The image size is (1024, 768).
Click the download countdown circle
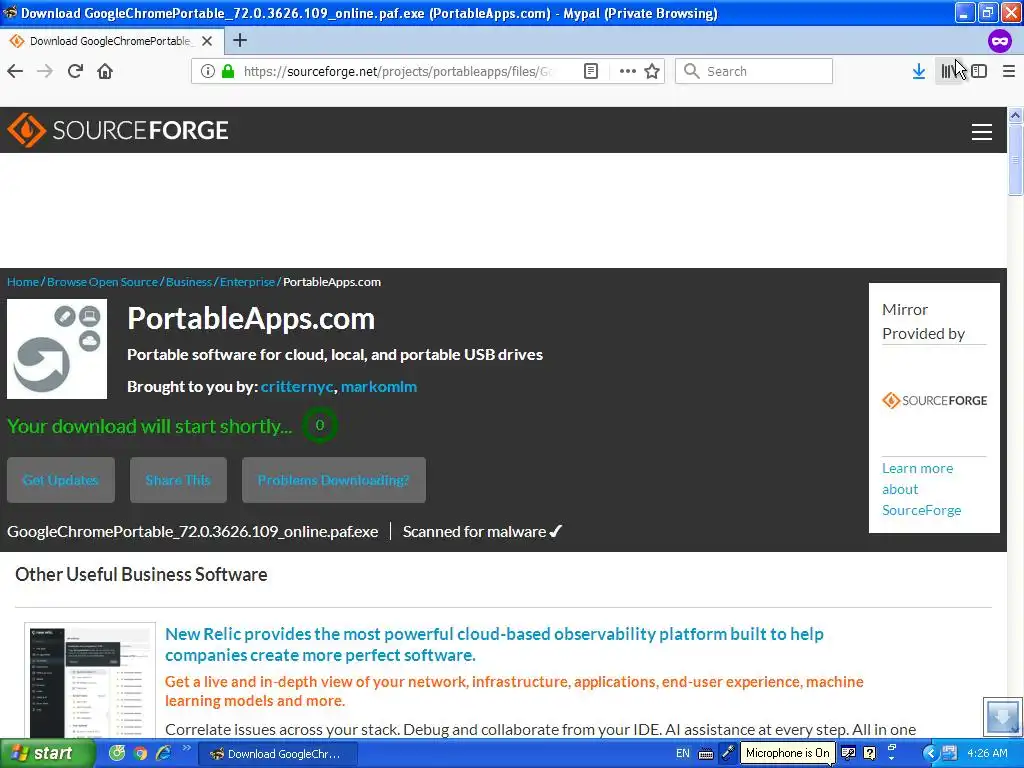point(319,425)
